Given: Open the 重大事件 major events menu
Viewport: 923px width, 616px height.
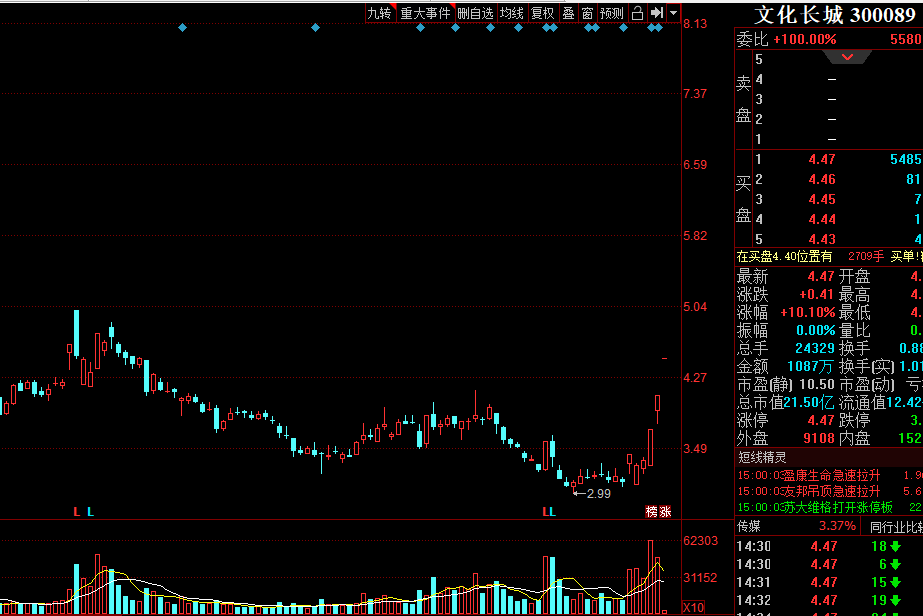Looking at the screenshot, I should coord(425,13).
